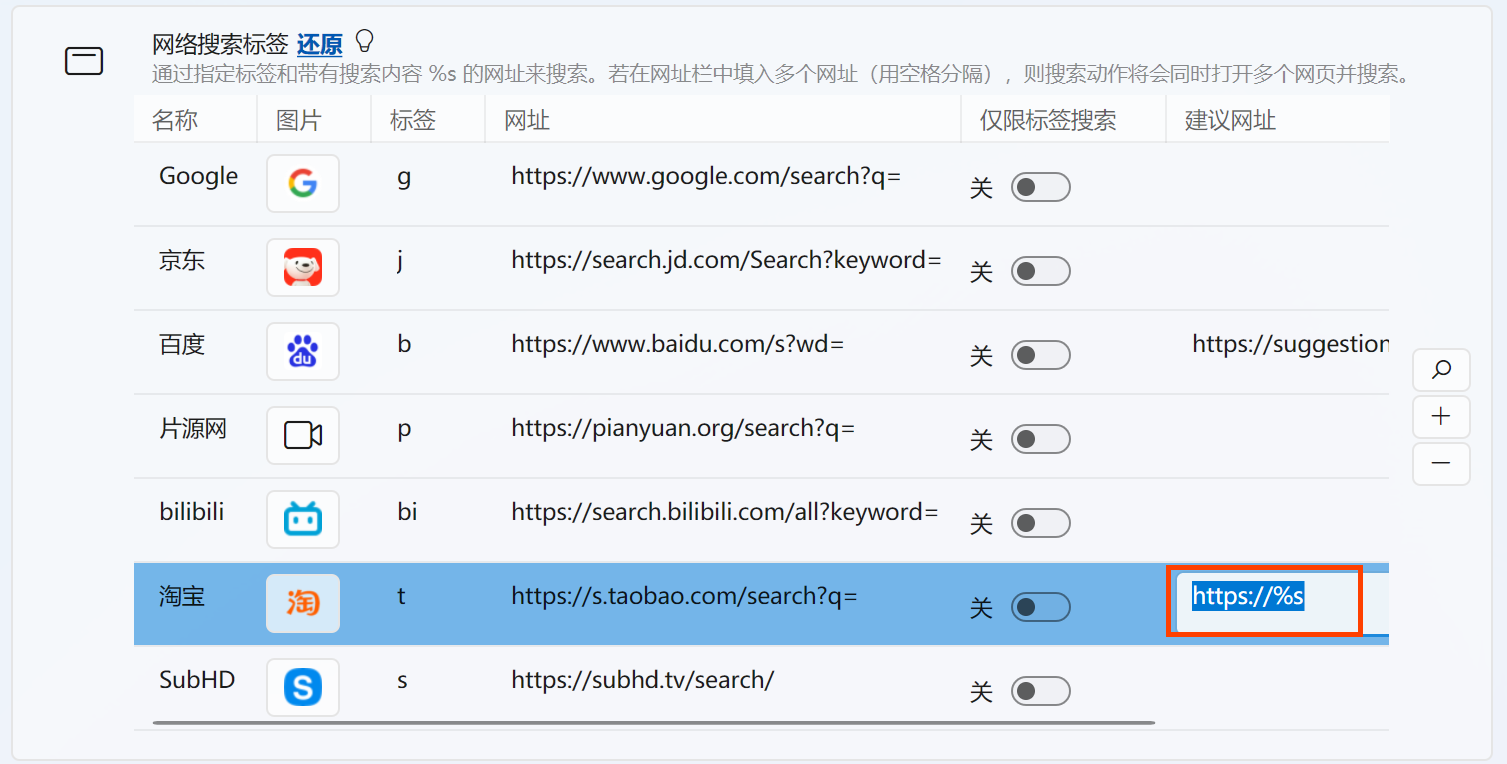The height and width of the screenshot is (764, 1507).
Task: Enable the bilibili tag-only search switch
Action: tap(1040, 523)
